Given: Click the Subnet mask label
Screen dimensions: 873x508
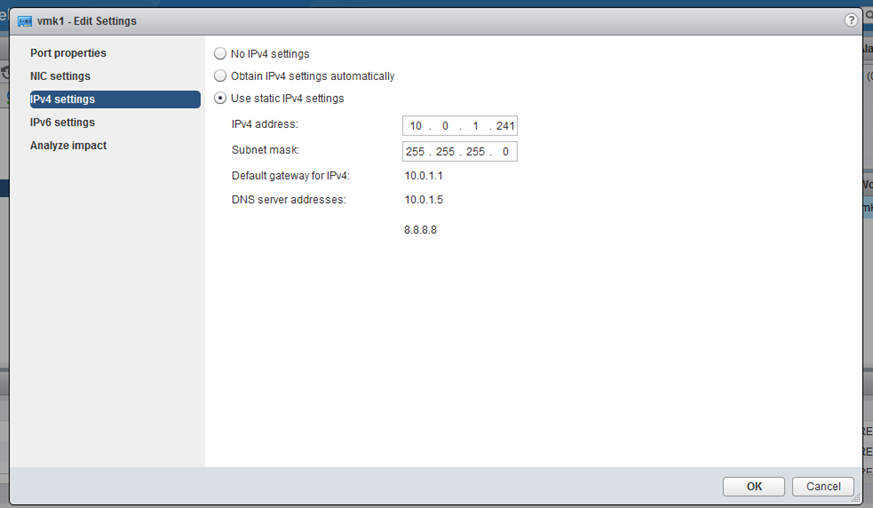Looking at the screenshot, I should click(265, 150).
